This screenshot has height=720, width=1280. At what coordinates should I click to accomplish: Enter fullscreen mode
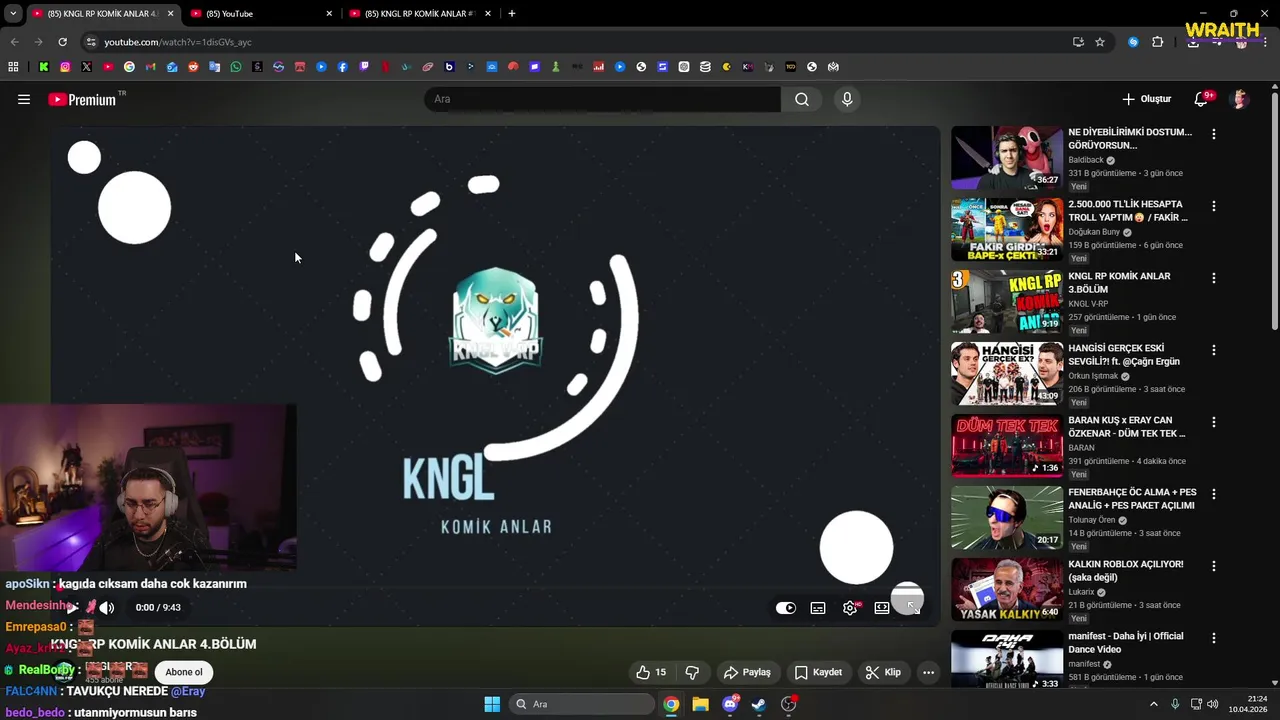(912, 607)
